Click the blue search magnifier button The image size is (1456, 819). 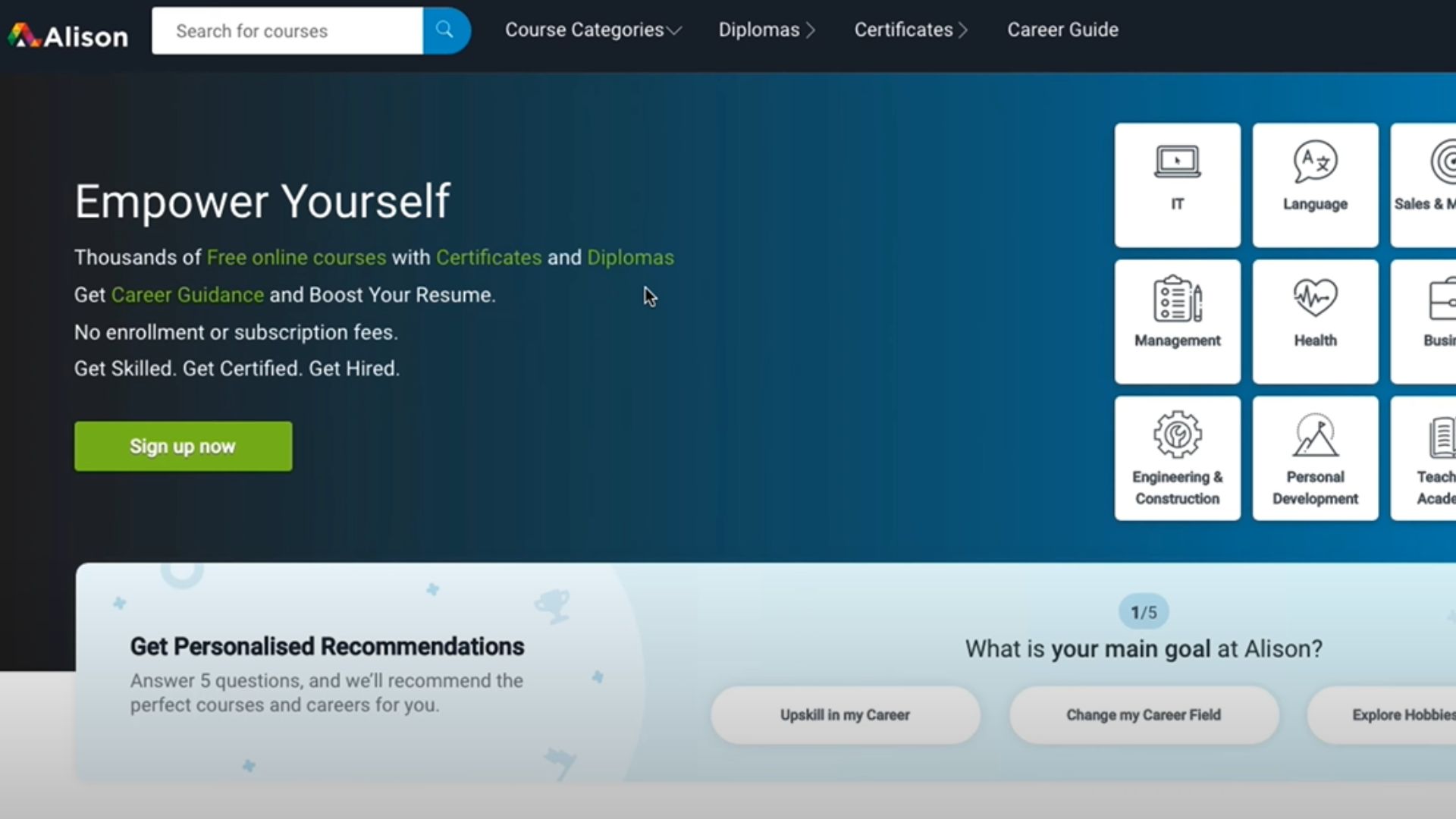click(x=445, y=30)
